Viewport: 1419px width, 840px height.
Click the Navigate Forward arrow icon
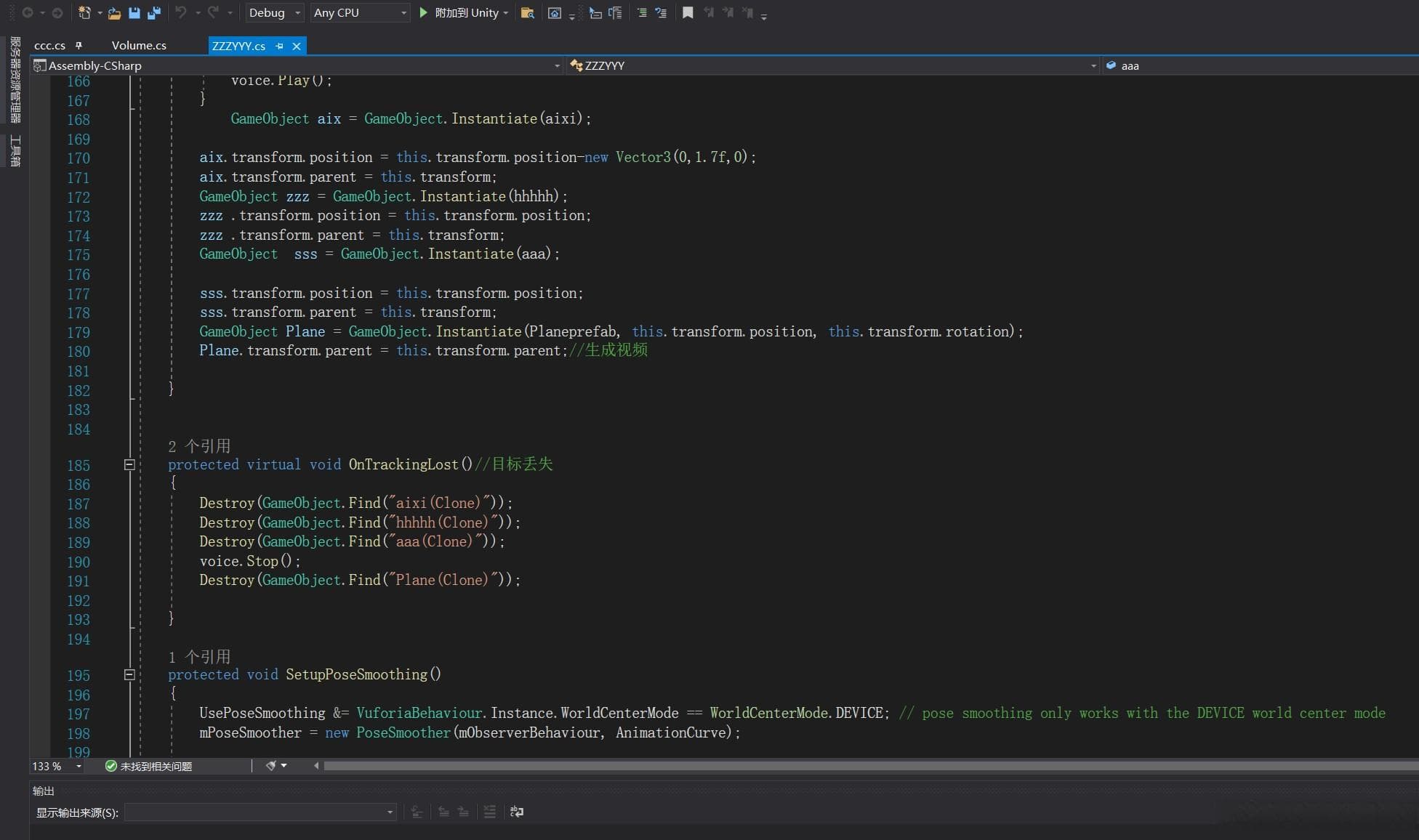coord(57,12)
